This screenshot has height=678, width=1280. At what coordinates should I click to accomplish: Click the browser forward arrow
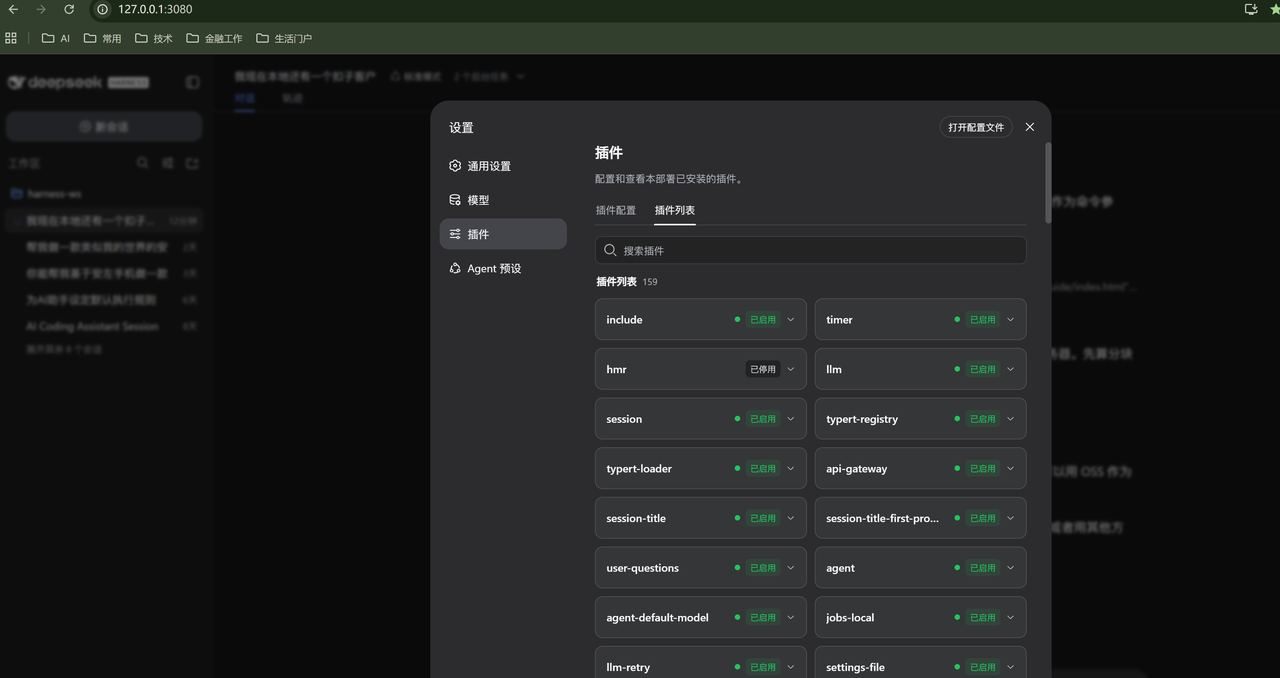pos(41,9)
